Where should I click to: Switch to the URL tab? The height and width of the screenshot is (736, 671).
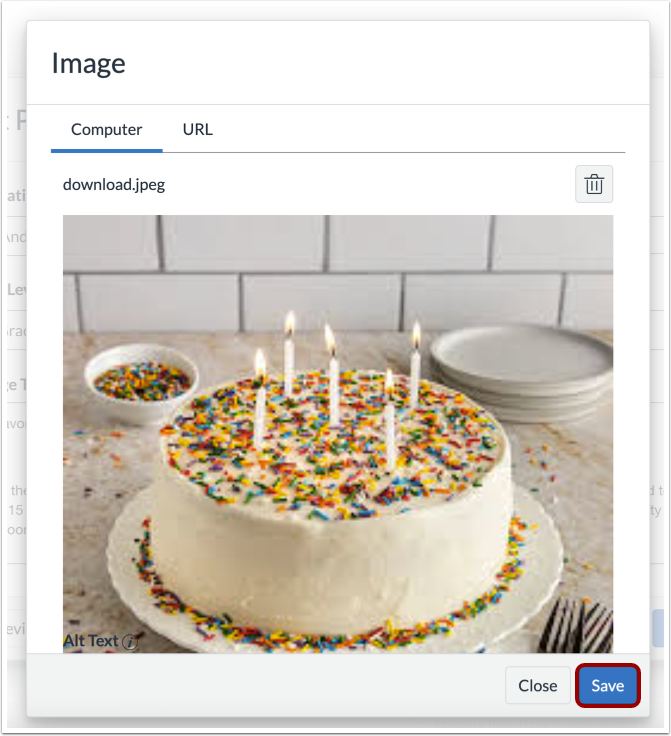coord(198,130)
